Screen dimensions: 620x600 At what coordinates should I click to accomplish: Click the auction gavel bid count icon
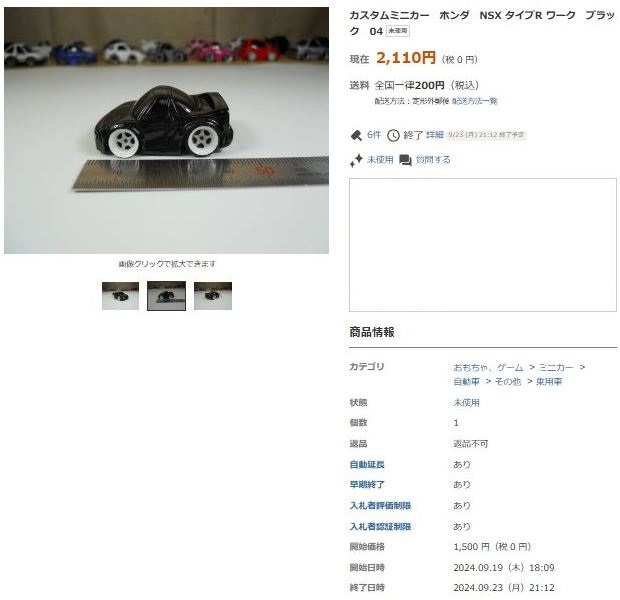(356, 135)
